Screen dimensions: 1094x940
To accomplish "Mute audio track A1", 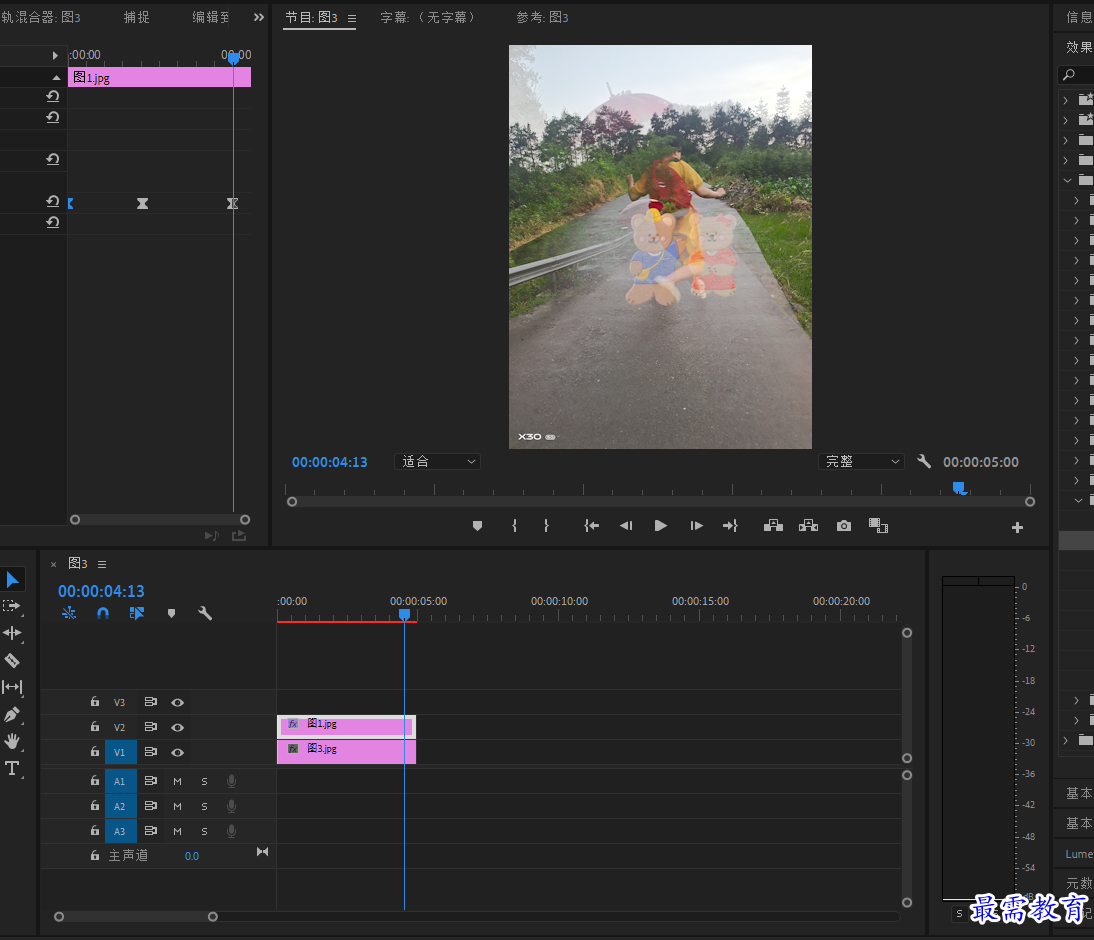I will point(177,782).
